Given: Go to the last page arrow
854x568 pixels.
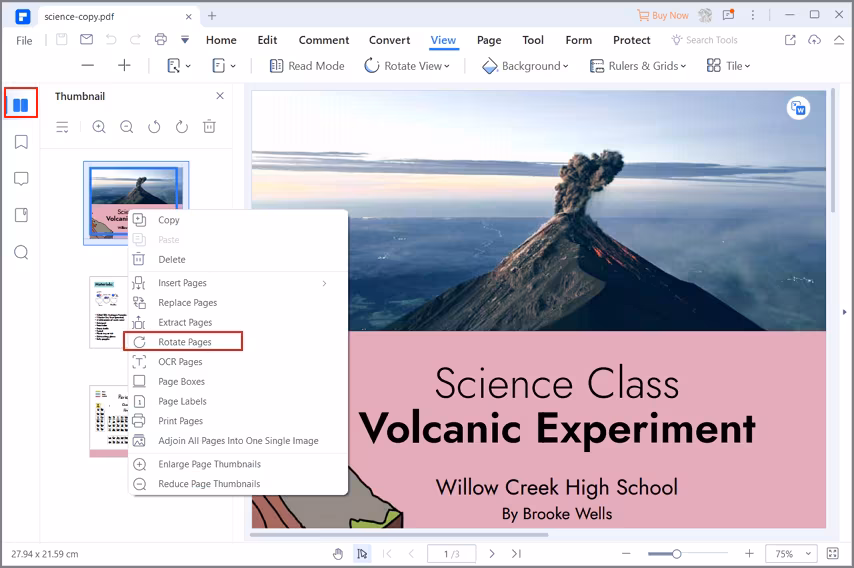Looking at the screenshot, I should pos(516,553).
